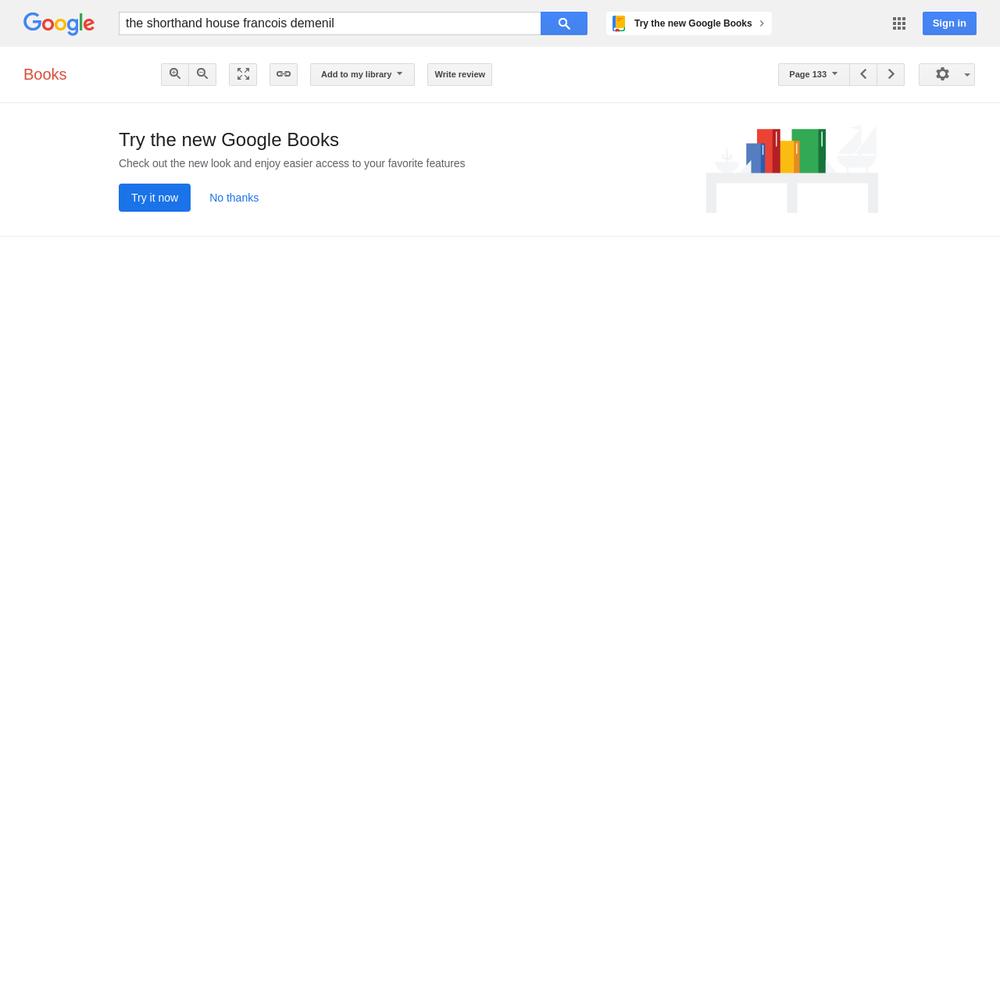Open the settings gear menu
1000x1000 pixels.
pyautogui.click(x=942, y=74)
